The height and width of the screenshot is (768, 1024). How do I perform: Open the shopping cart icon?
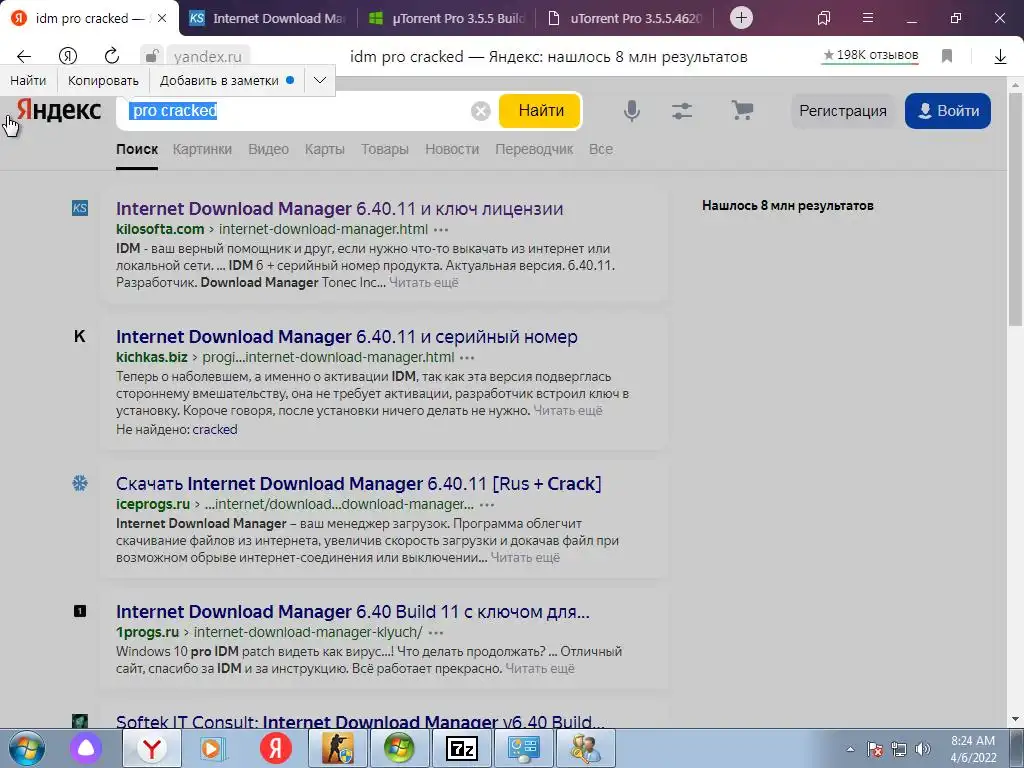742,110
